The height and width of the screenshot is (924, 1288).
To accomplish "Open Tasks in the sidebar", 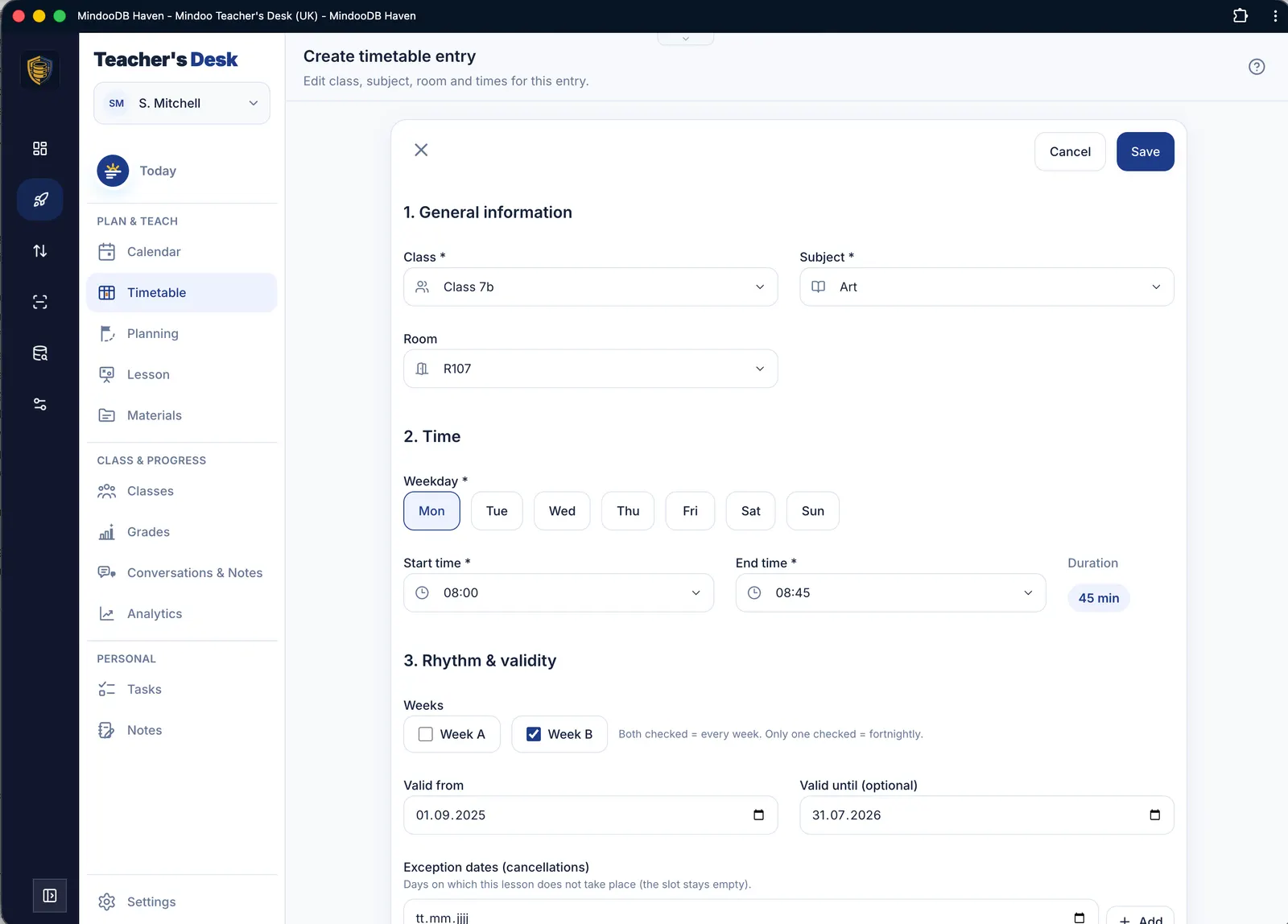I will click(x=182, y=689).
